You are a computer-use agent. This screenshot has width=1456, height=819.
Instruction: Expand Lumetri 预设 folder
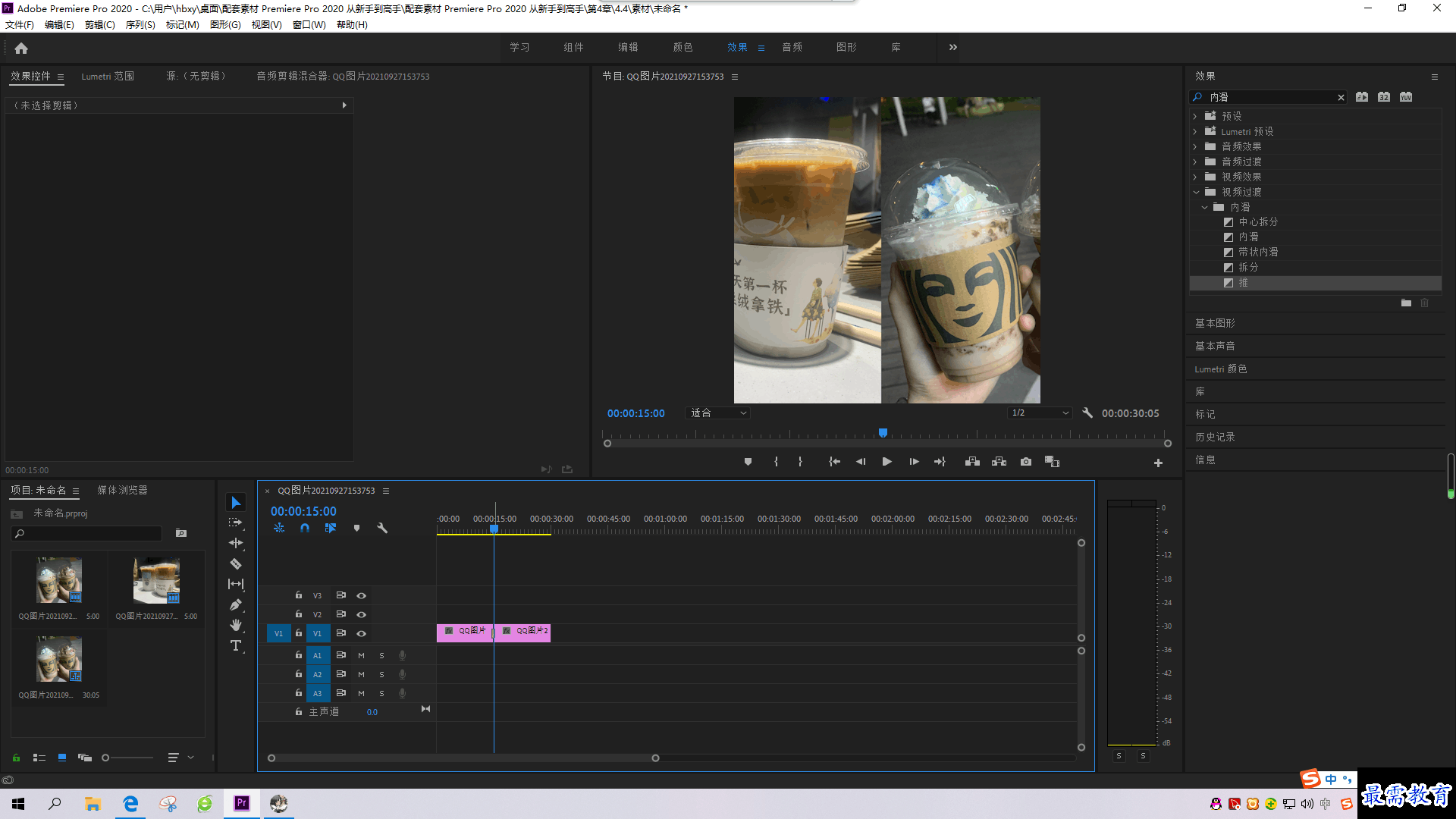pyautogui.click(x=1195, y=131)
